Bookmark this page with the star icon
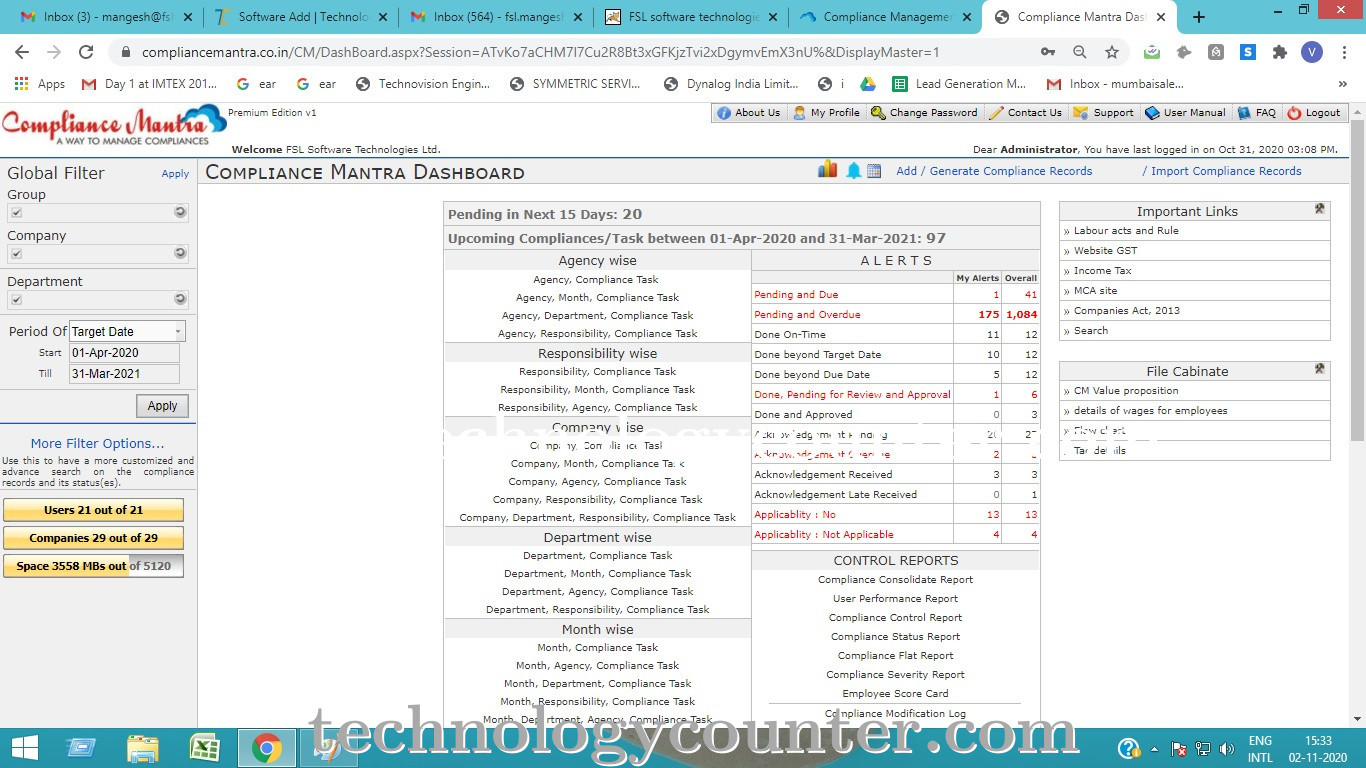Viewport: 1366px width, 768px height. tap(1112, 52)
